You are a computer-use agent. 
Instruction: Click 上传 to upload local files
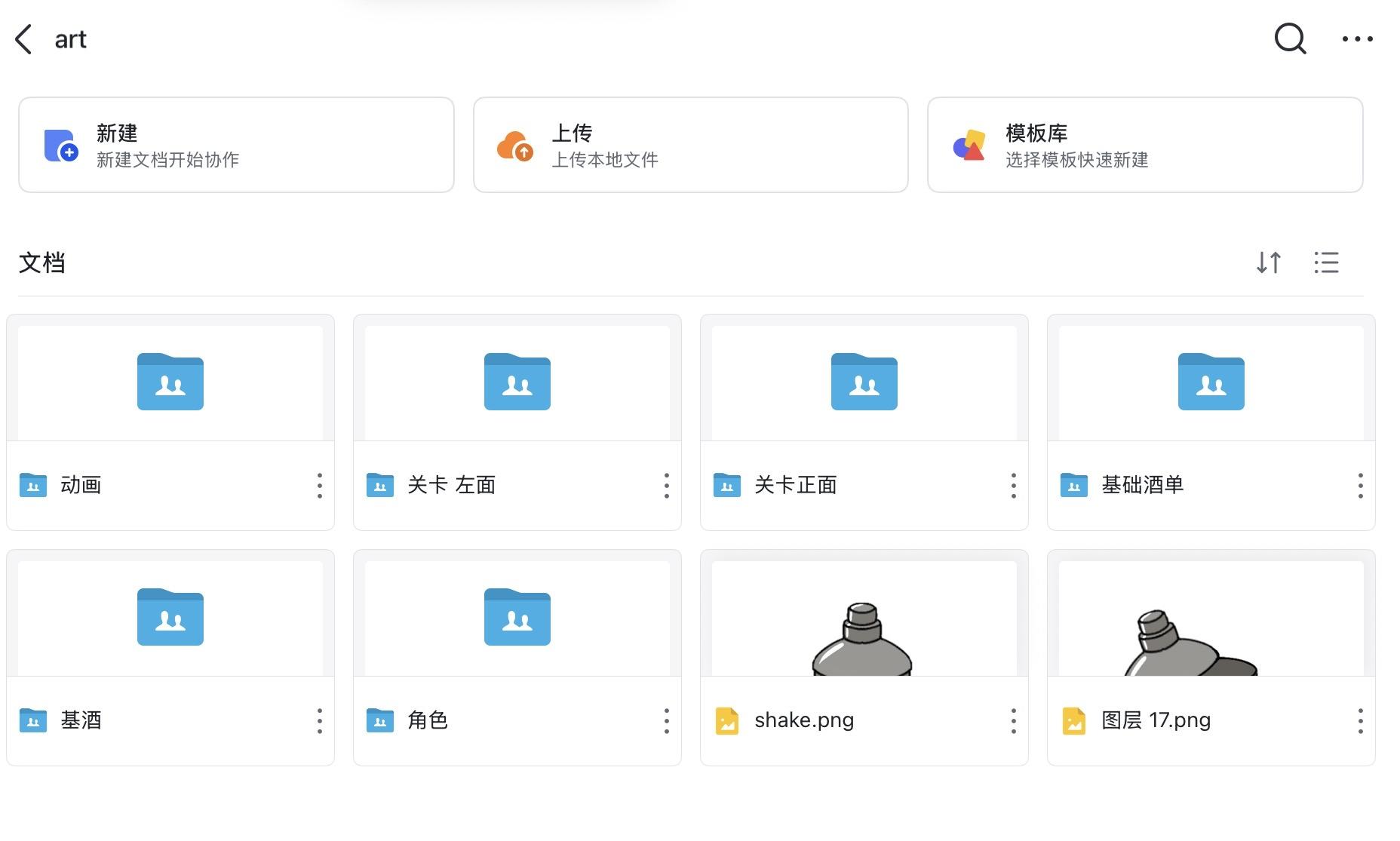[690, 145]
